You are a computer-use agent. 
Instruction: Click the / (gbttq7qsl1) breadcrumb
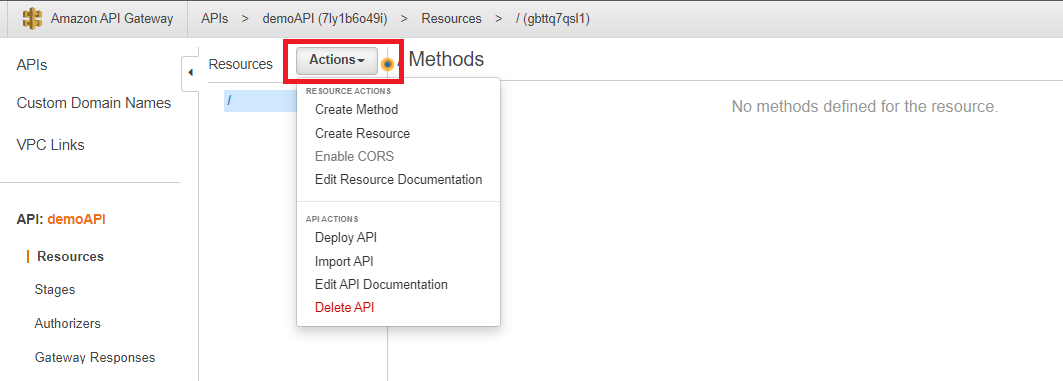tap(553, 19)
